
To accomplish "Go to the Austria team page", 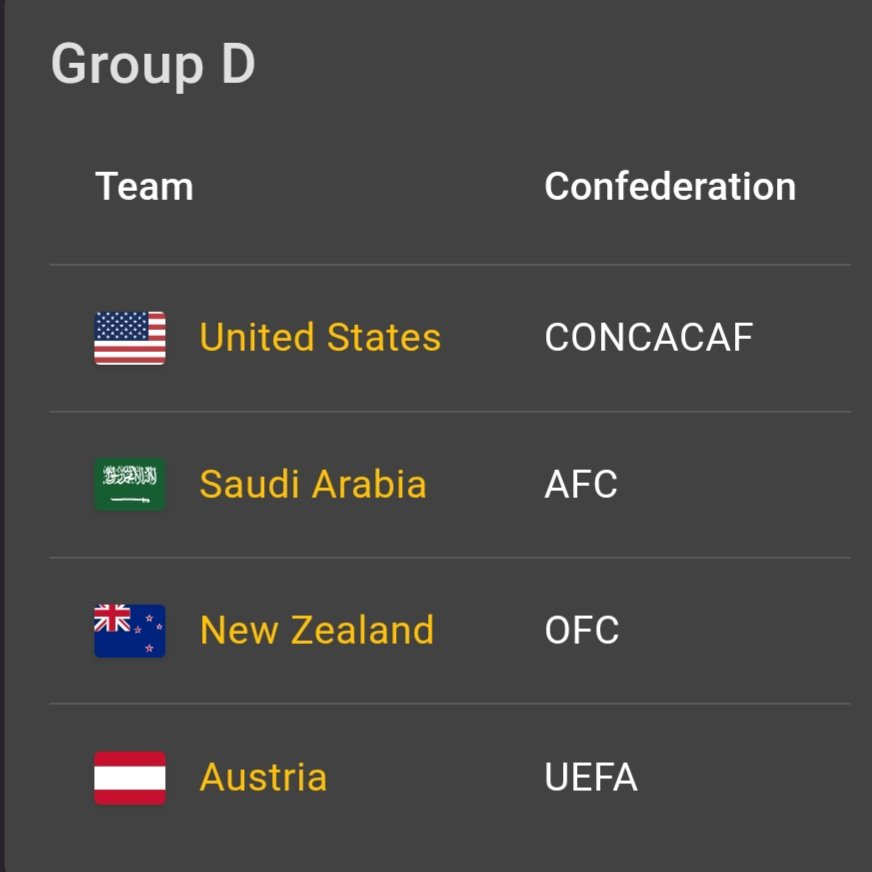I will click(x=263, y=778).
